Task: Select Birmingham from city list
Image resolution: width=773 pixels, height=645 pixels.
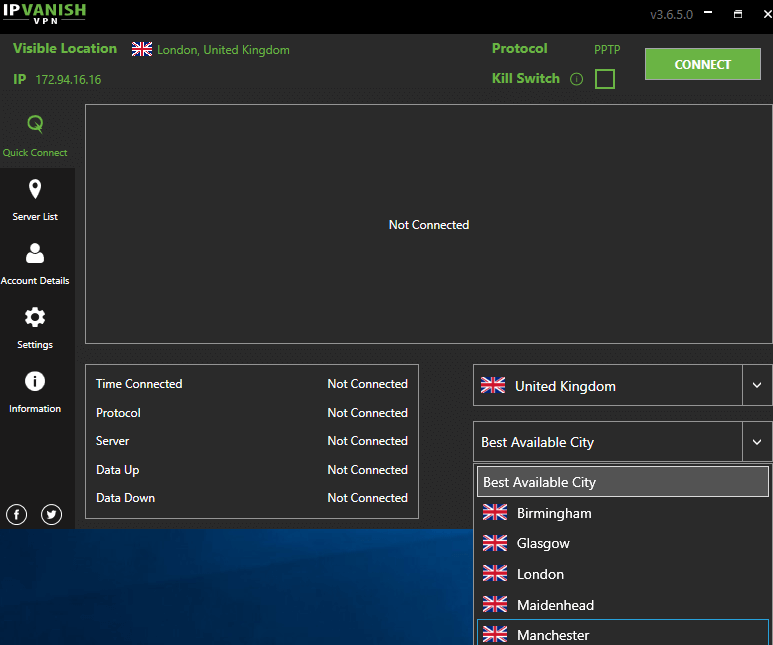Action: point(623,513)
